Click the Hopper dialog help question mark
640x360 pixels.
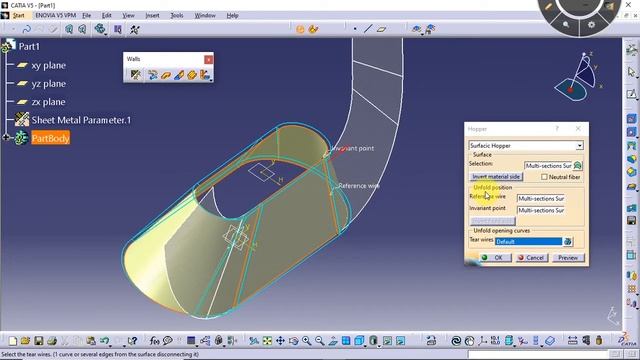557,129
